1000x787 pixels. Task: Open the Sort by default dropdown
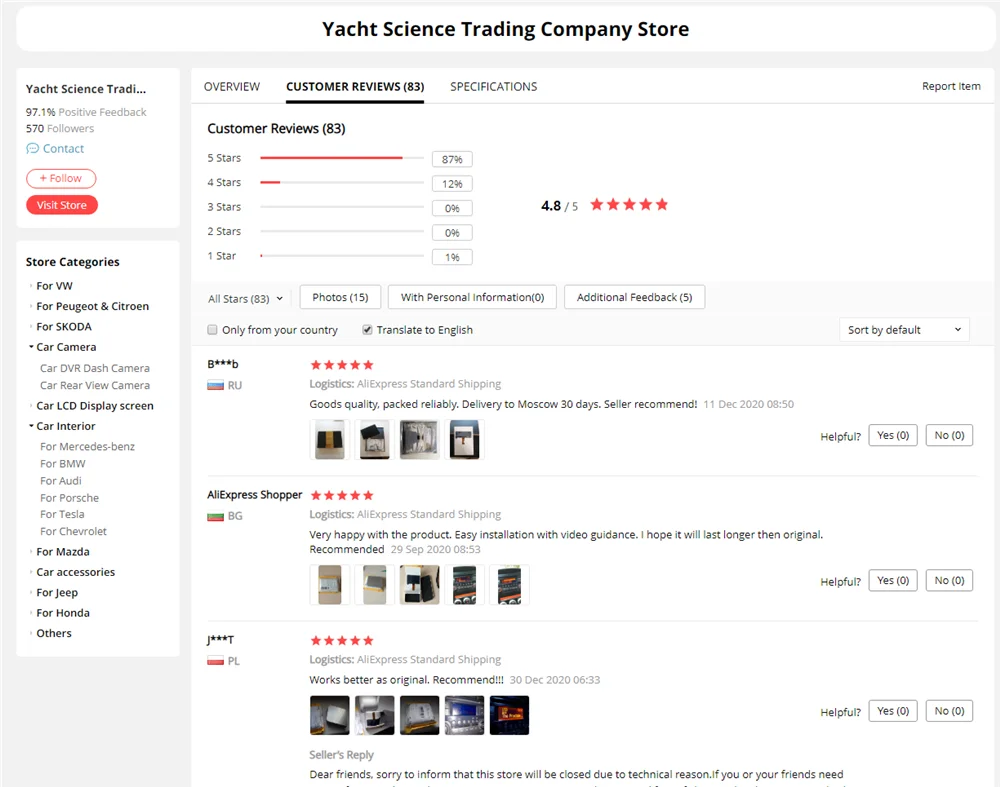[904, 330]
